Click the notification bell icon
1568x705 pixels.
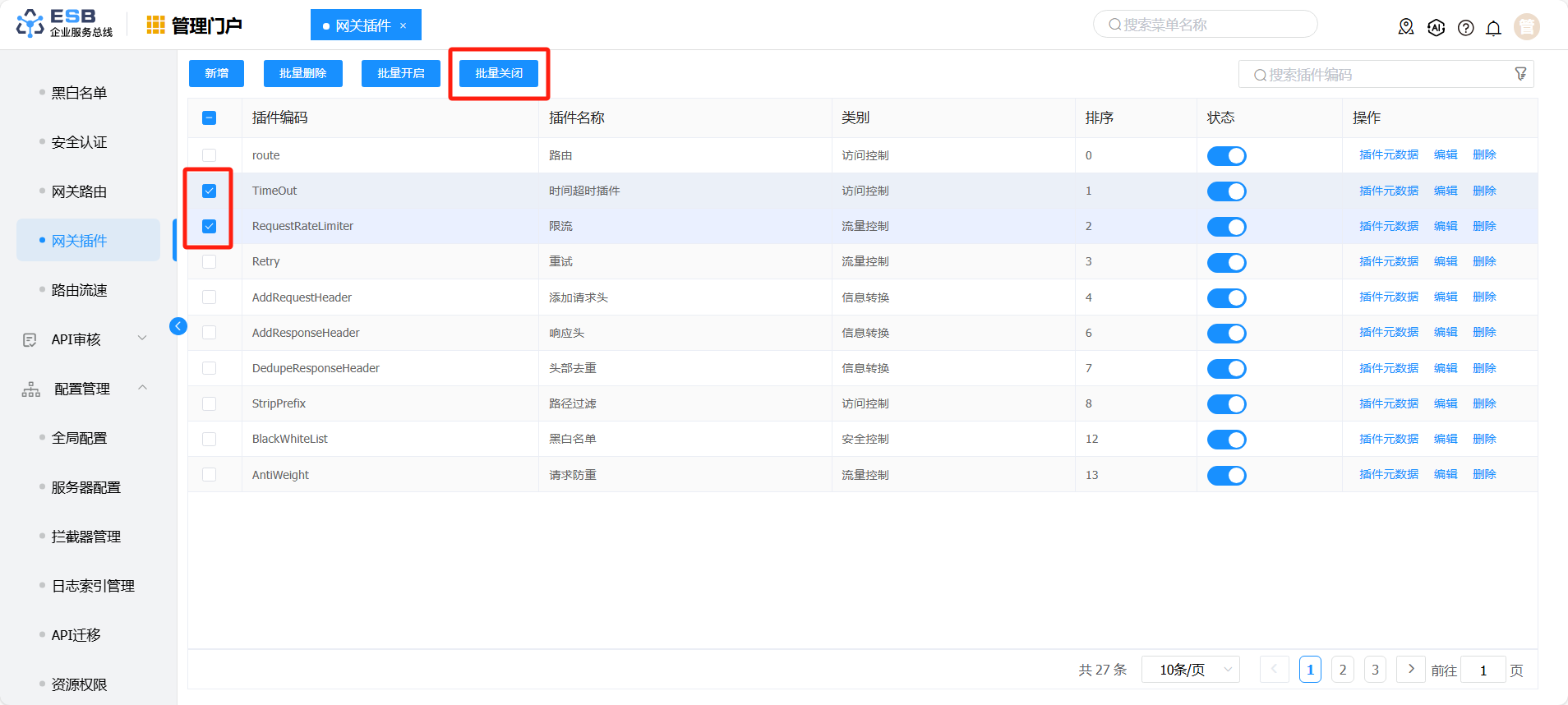1493,28
